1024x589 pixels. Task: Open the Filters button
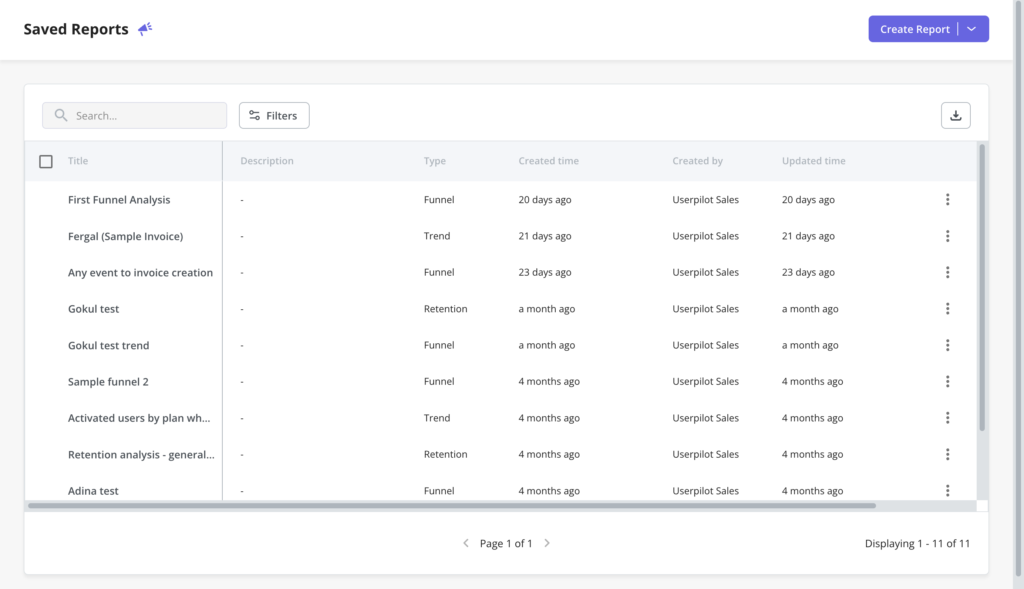[274, 116]
